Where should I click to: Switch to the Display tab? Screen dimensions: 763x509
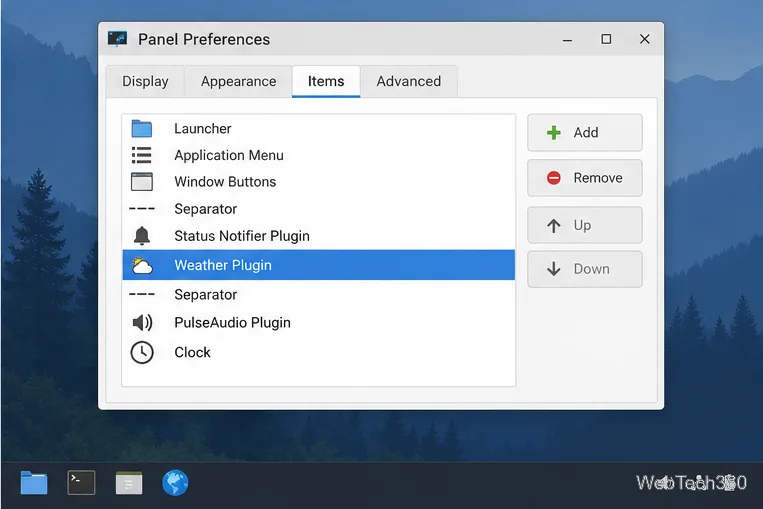145,81
